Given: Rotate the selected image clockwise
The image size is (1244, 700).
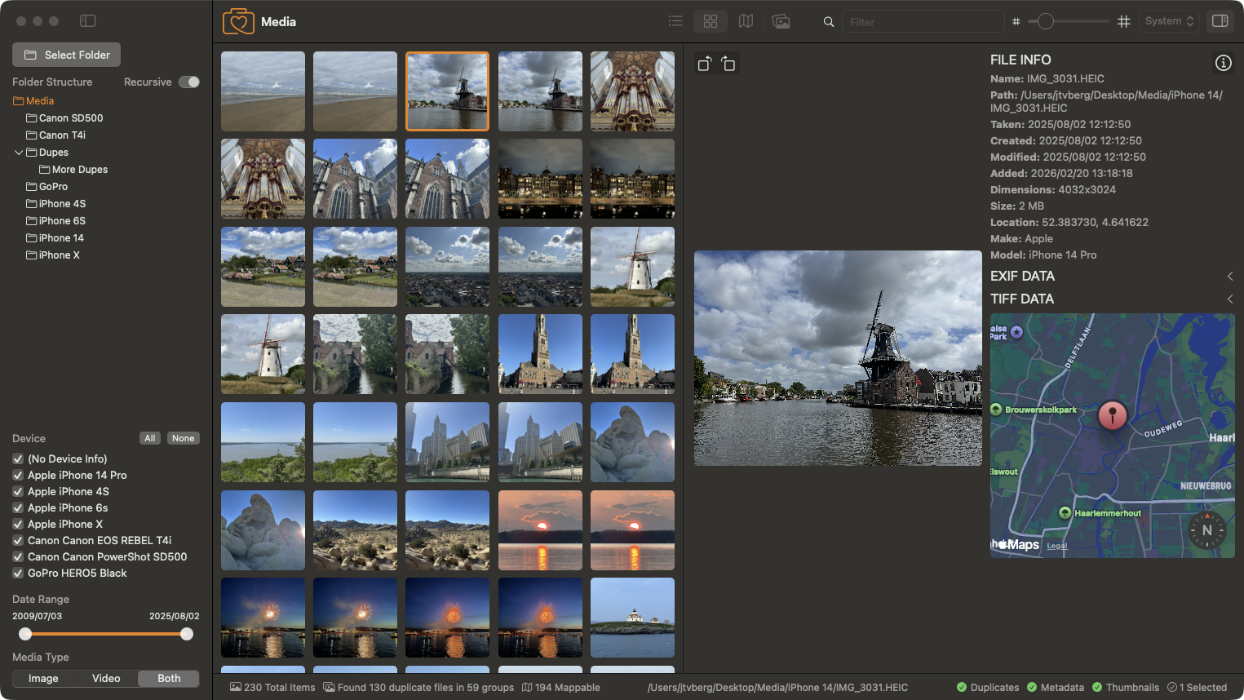Looking at the screenshot, I should pyautogui.click(x=729, y=63).
